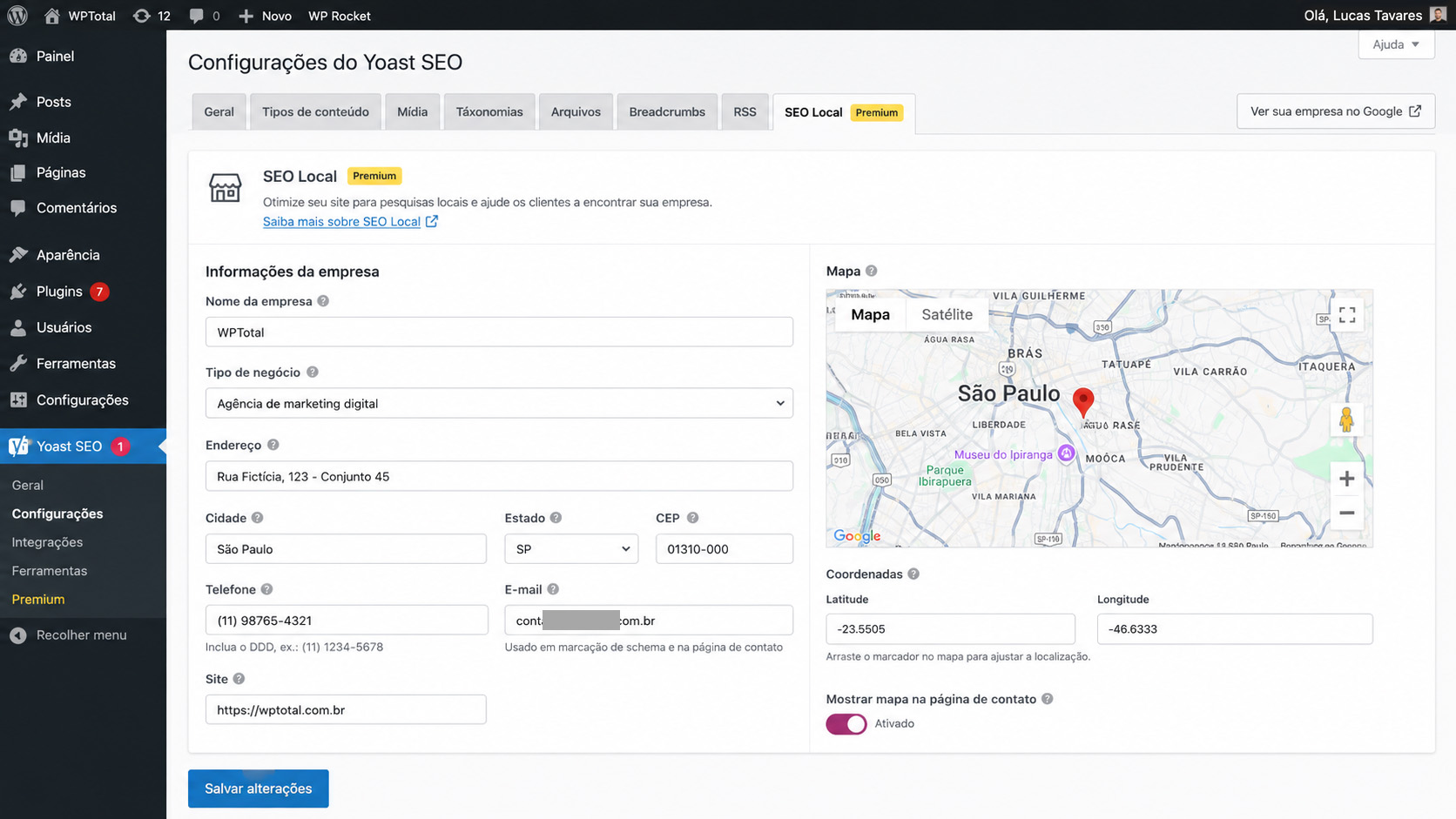Image resolution: width=1456 pixels, height=819 pixels.
Task: Click help icon beside Endereço label
Action: [x=273, y=445]
